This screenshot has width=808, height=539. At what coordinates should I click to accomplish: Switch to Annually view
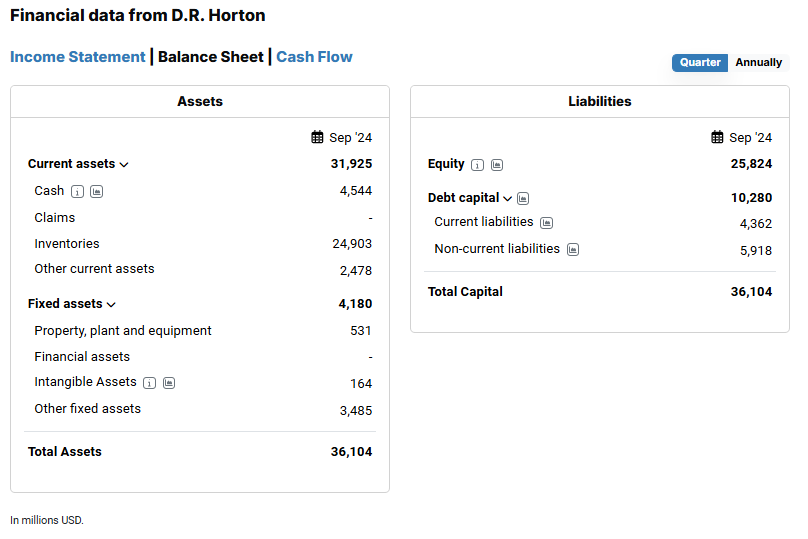coord(759,62)
